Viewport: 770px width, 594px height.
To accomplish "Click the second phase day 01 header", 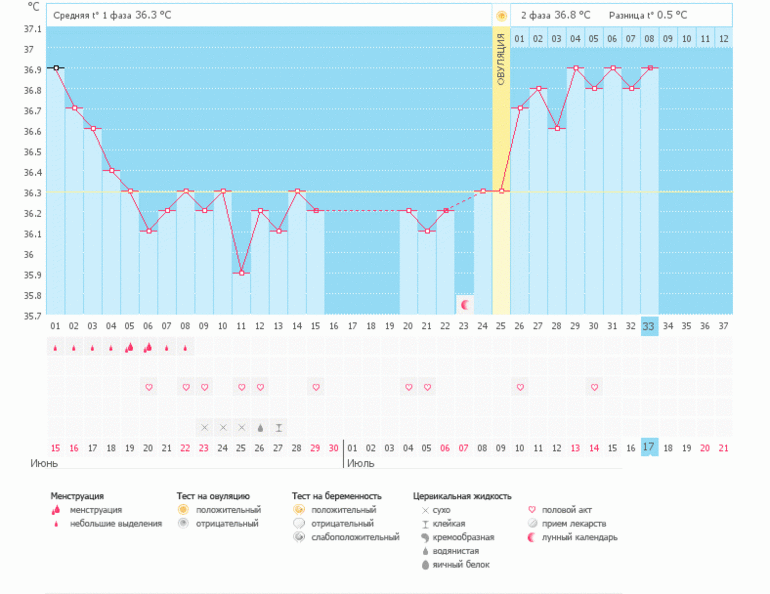I will [x=520, y=39].
